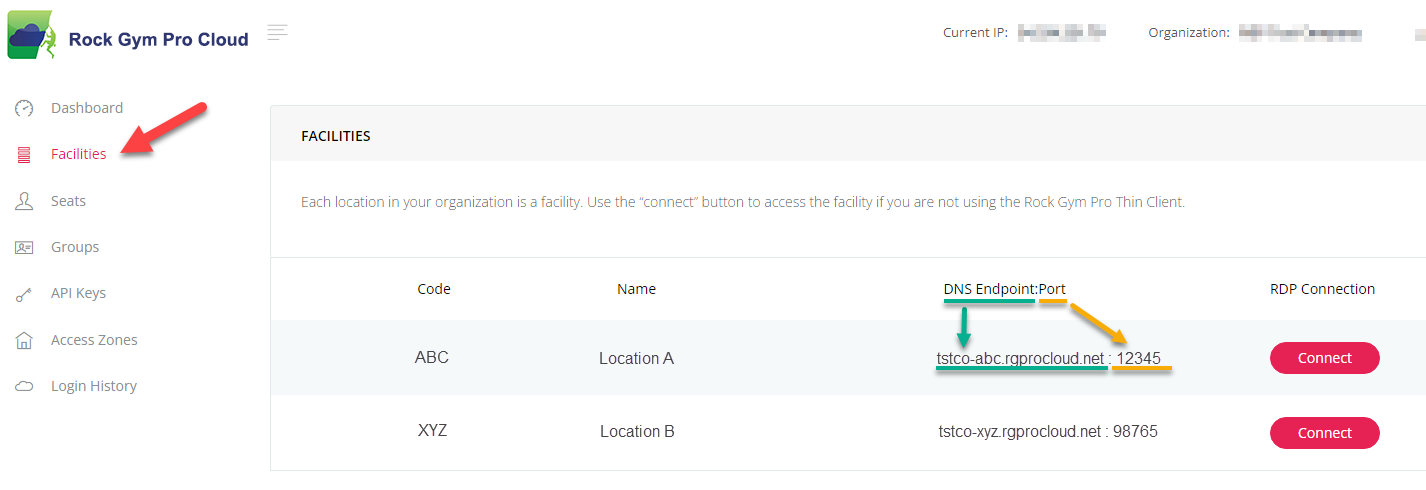Click the Groups ID card icon

click(x=24, y=247)
